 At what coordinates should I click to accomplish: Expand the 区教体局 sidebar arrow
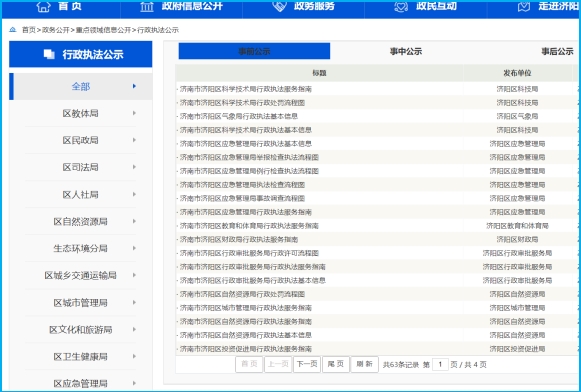pos(134,113)
